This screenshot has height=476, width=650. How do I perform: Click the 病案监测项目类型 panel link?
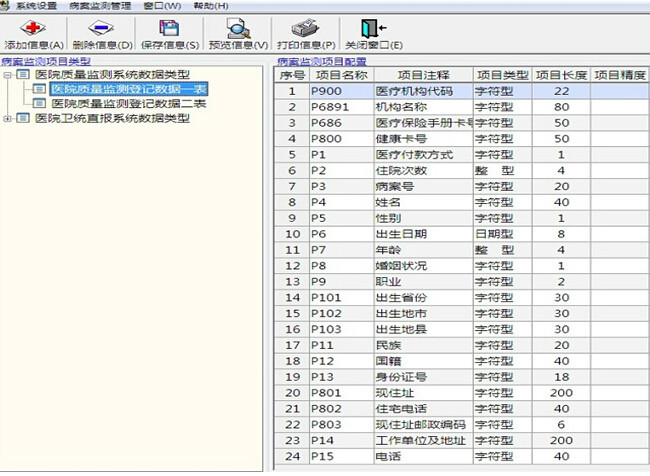pyautogui.click(x=46, y=62)
